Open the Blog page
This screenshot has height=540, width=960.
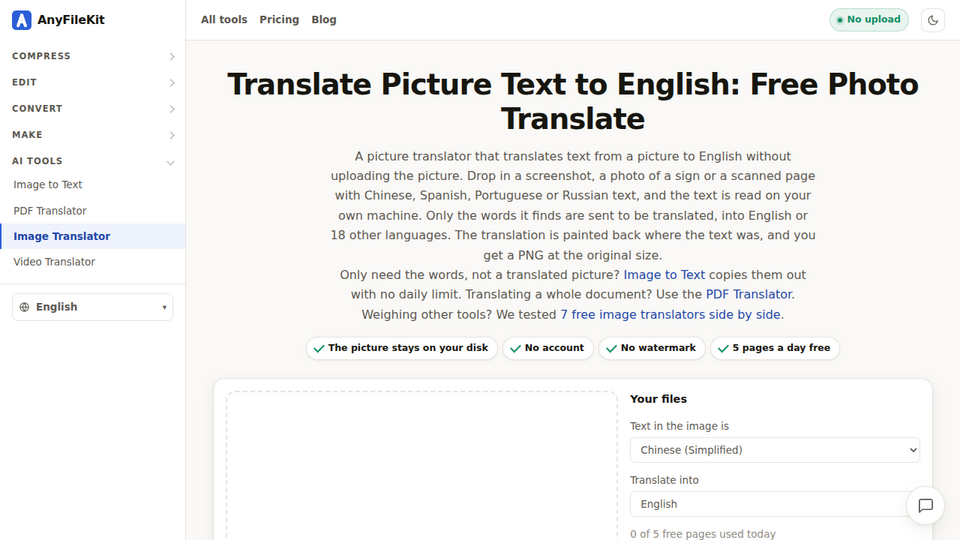pos(324,20)
